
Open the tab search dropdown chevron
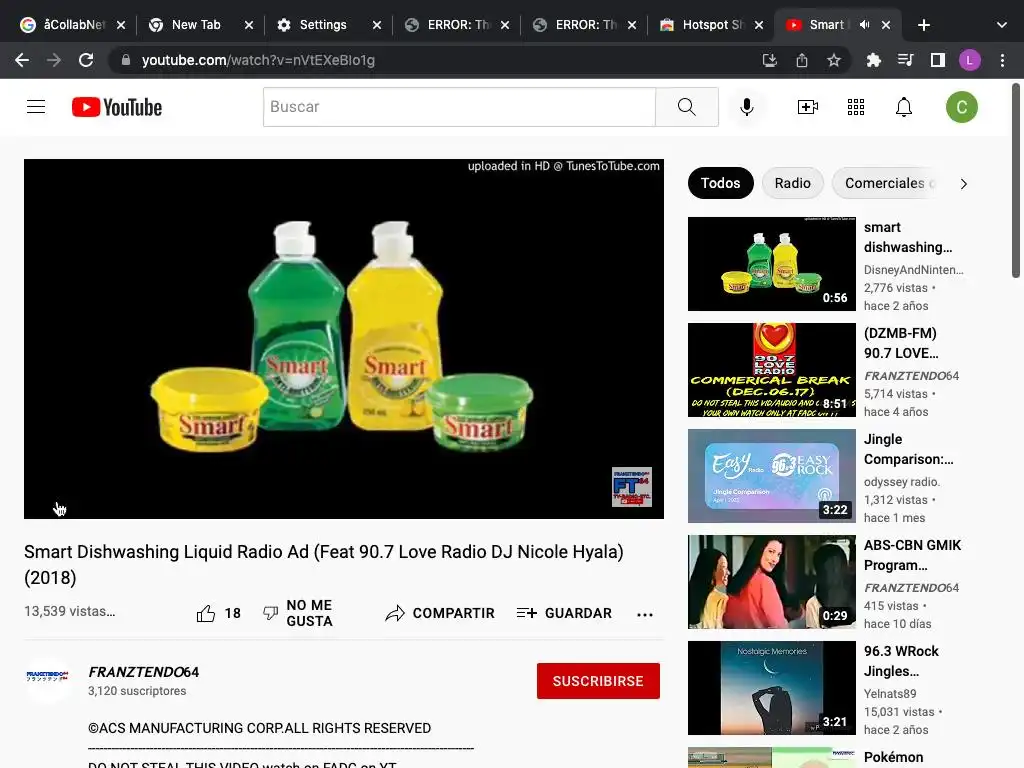1002,25
